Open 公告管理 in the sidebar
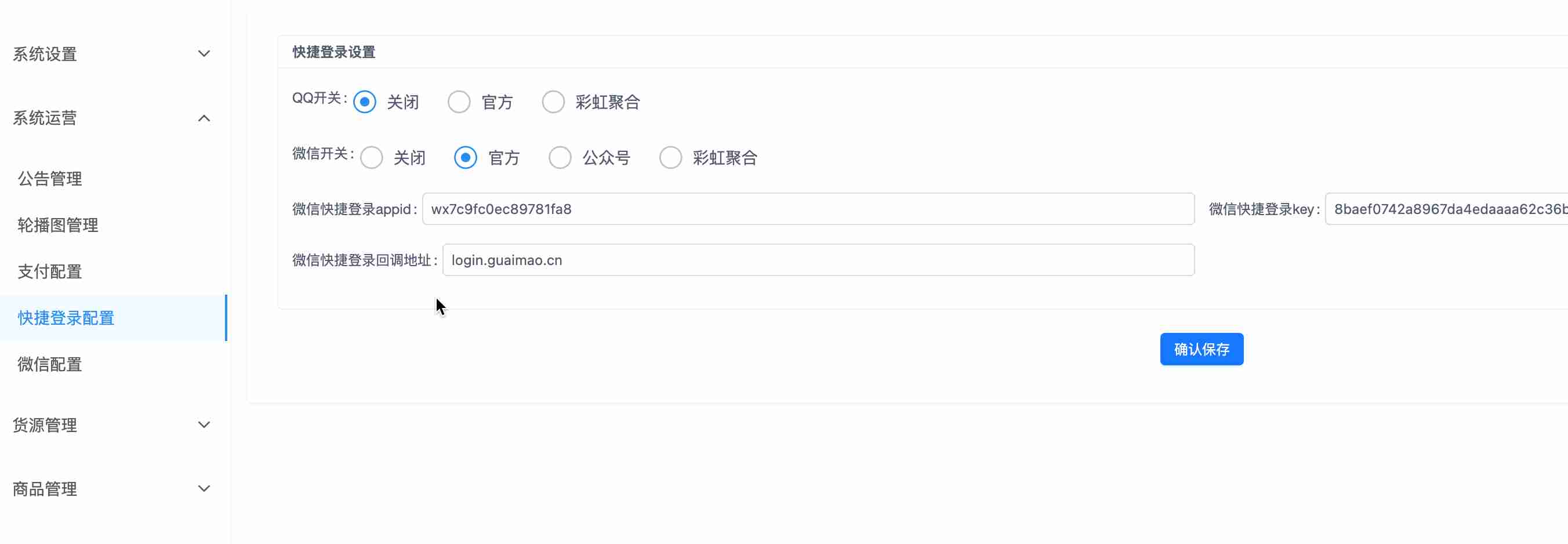 point(50,179)
